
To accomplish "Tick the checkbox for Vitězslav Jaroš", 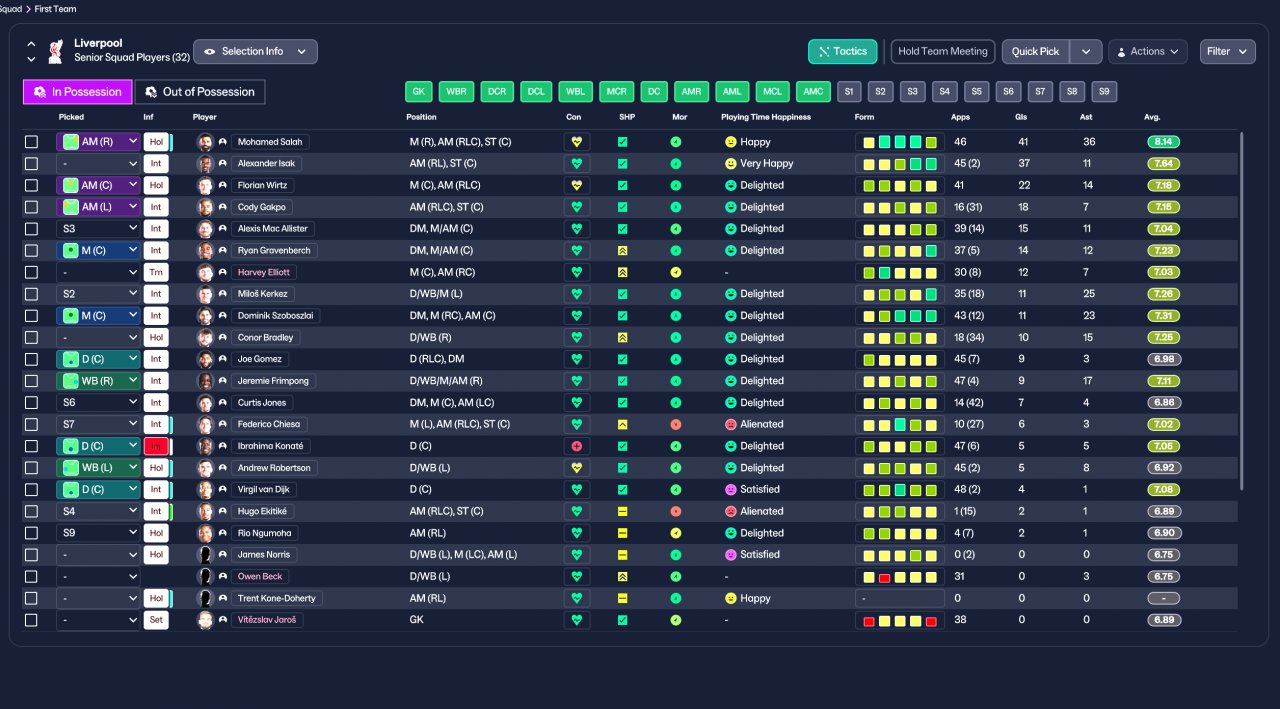I will [x=31, y=620].
